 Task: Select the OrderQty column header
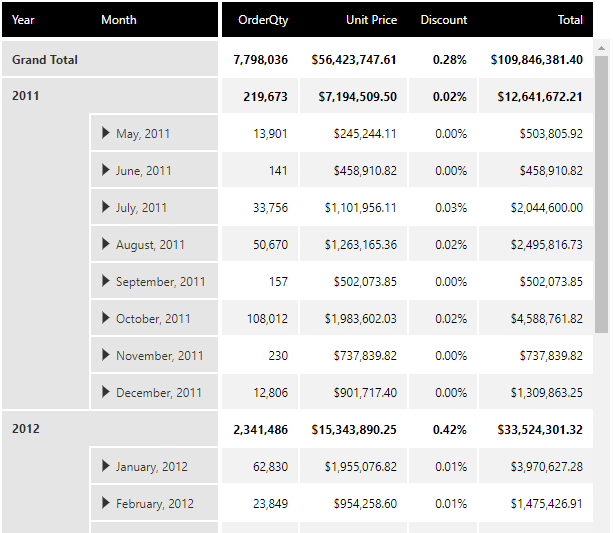(262, 20)
